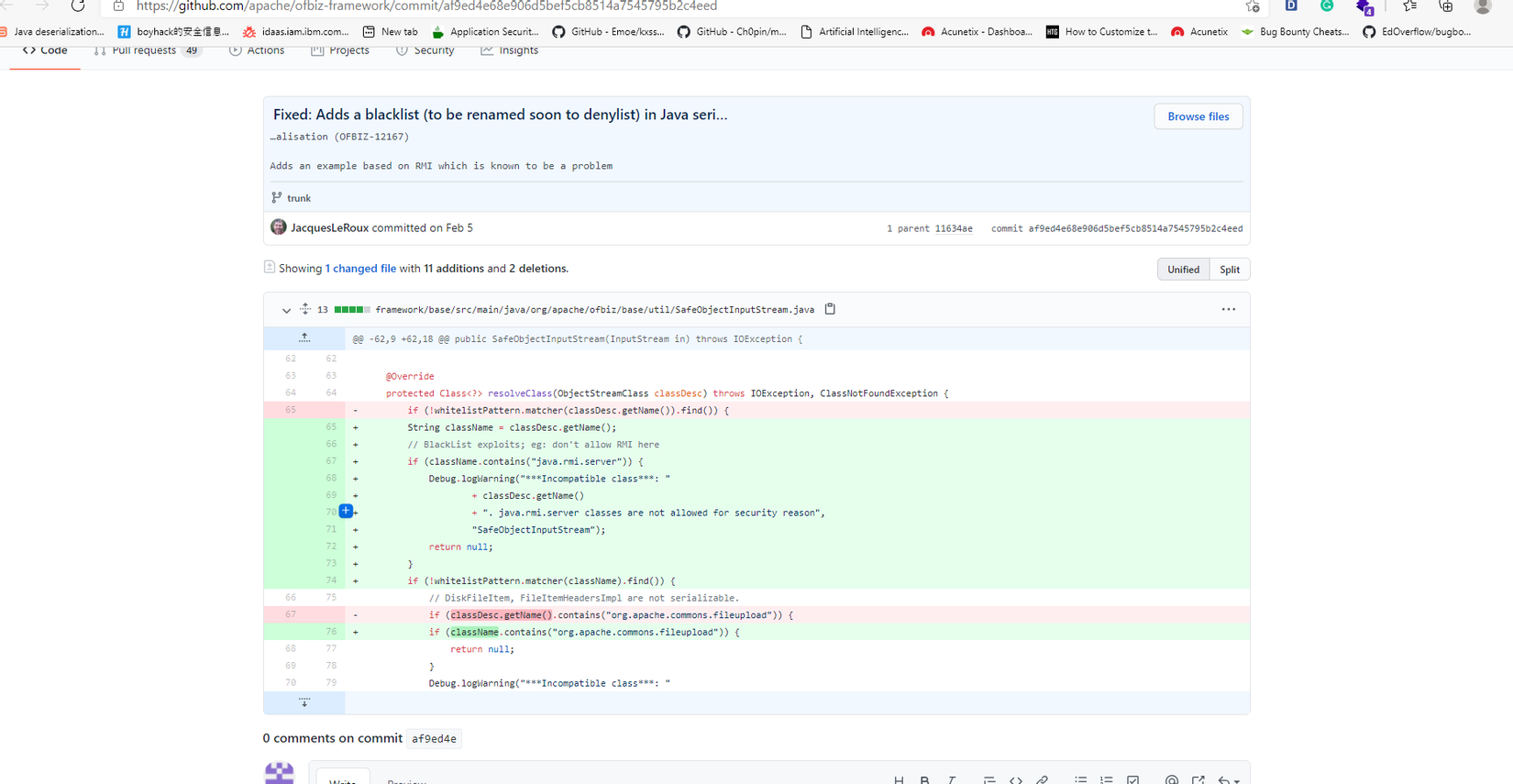
Task: Expand all diff lines with the arrows icon
Action: pos(305,309)
